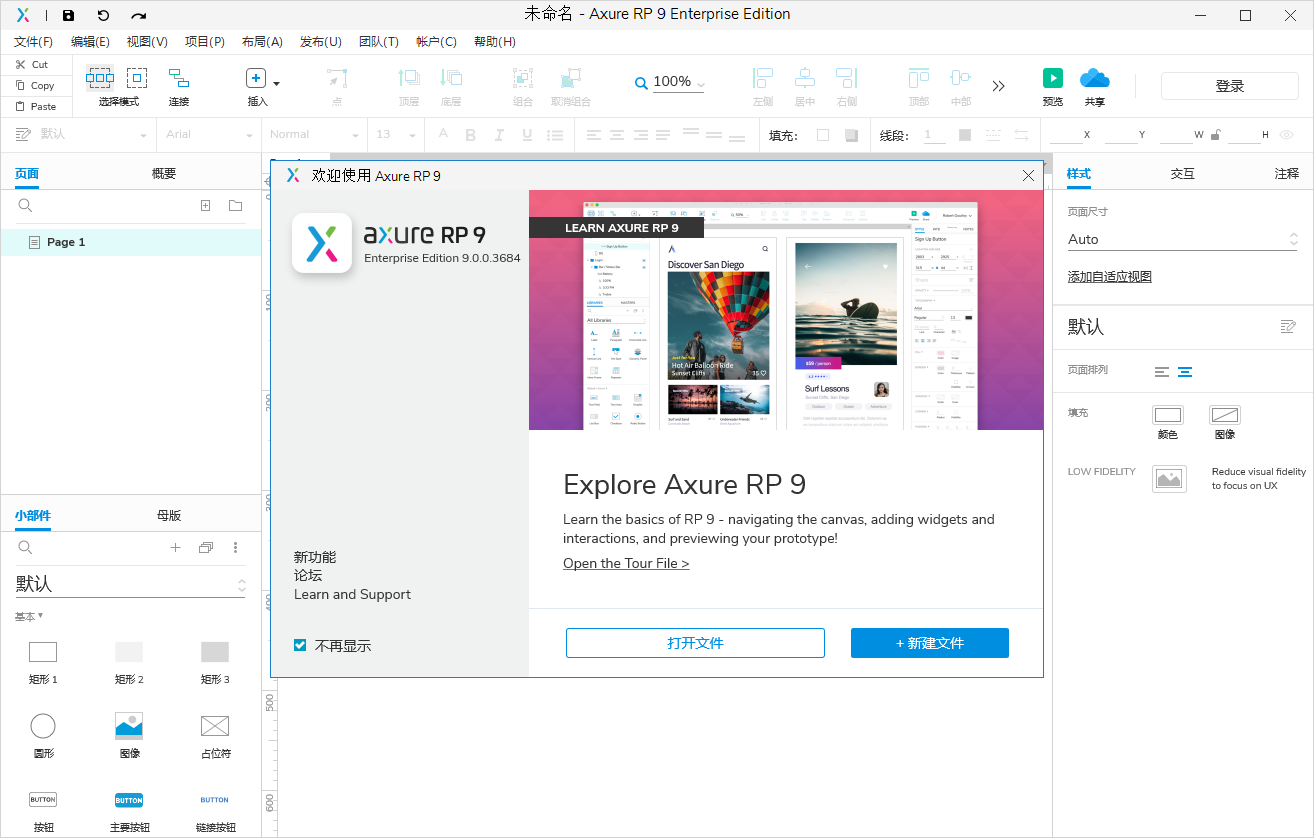Screen dimensions: 1314x838
Task: Click the Save disk icon in title bar
Action: point(68,15)
